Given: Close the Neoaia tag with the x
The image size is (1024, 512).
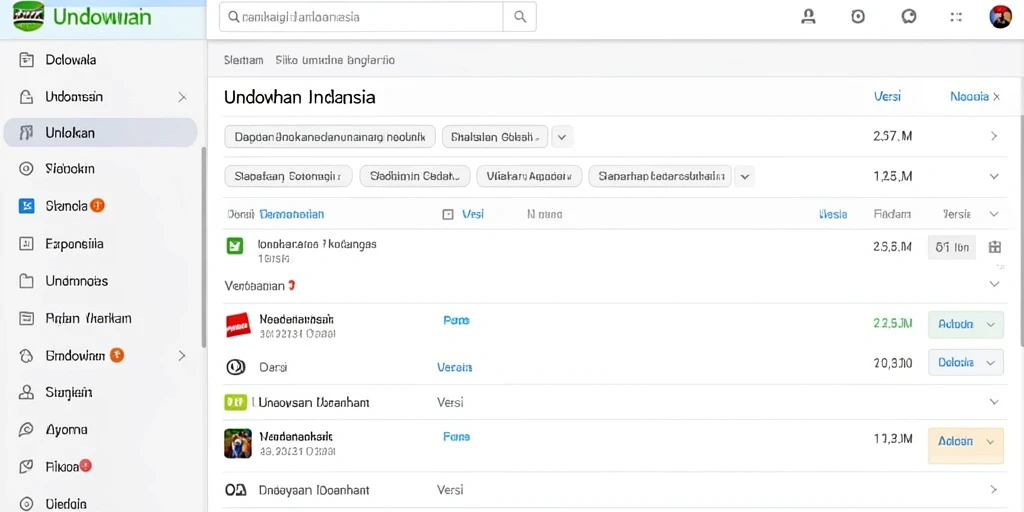Looking at the screenshot, I should (x=997, y=97).
